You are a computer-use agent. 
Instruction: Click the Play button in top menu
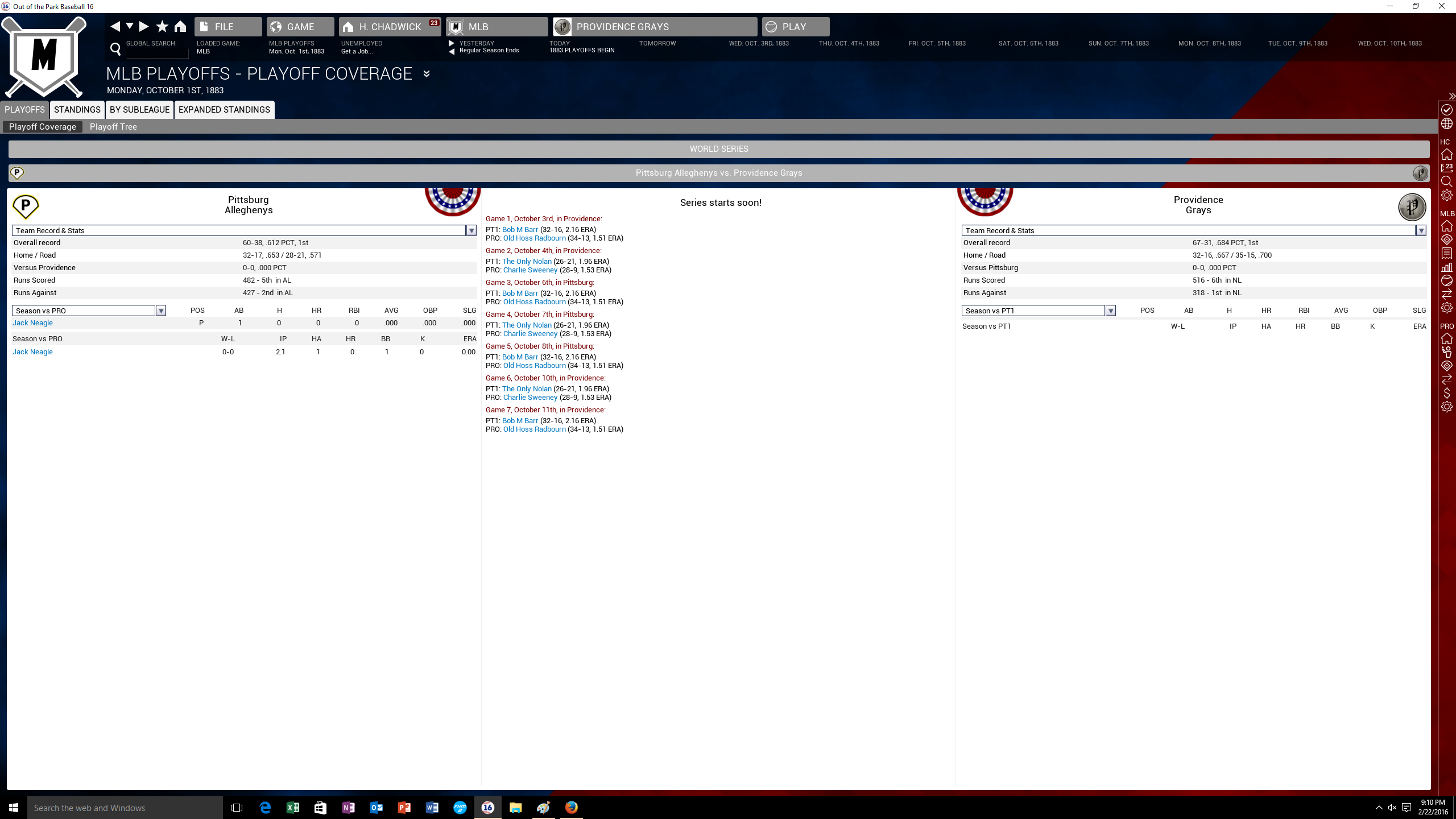pos(795,27)
